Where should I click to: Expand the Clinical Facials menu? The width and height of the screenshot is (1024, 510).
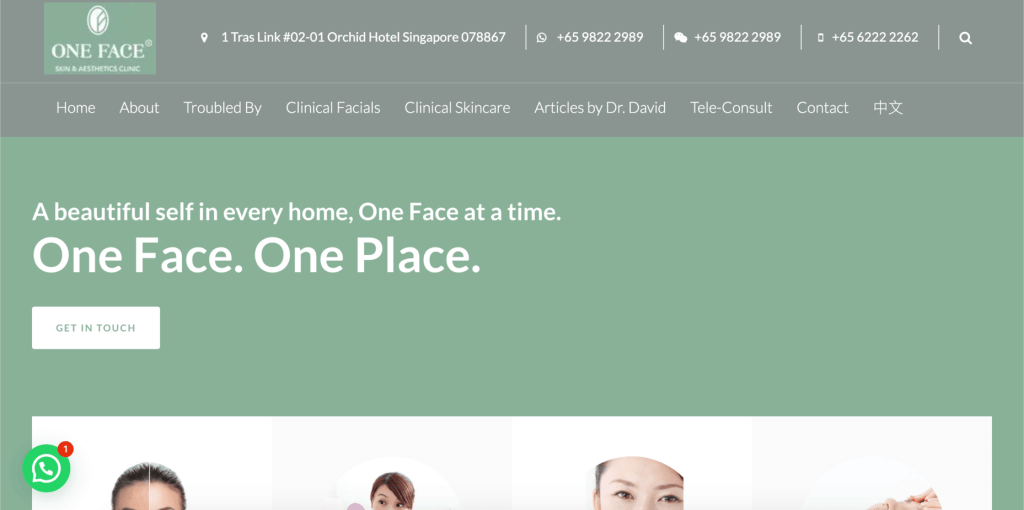(x=333, y=108)
